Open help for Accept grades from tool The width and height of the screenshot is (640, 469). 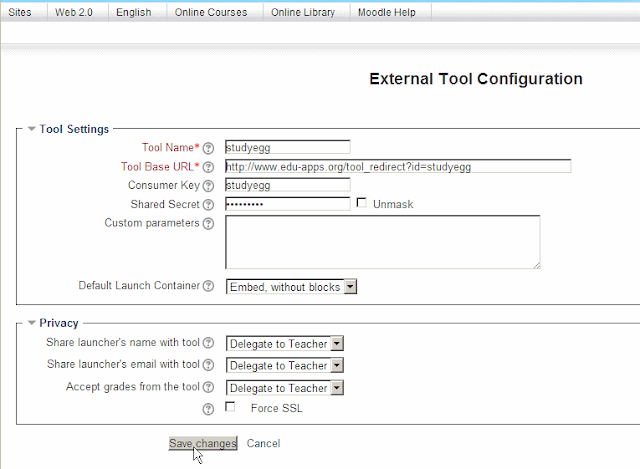click(208, 387)
